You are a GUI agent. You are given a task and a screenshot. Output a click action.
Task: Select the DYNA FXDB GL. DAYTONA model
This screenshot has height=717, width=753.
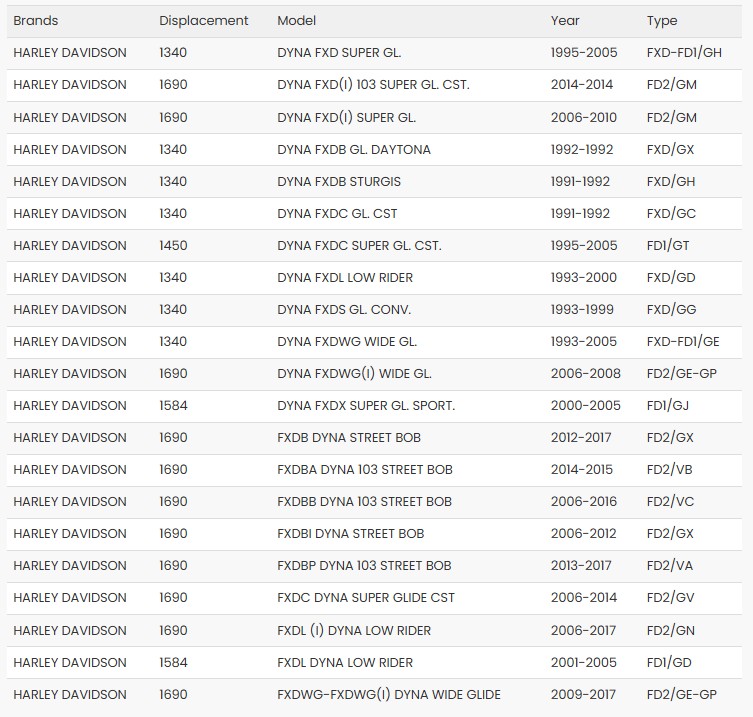click(354, 150)
